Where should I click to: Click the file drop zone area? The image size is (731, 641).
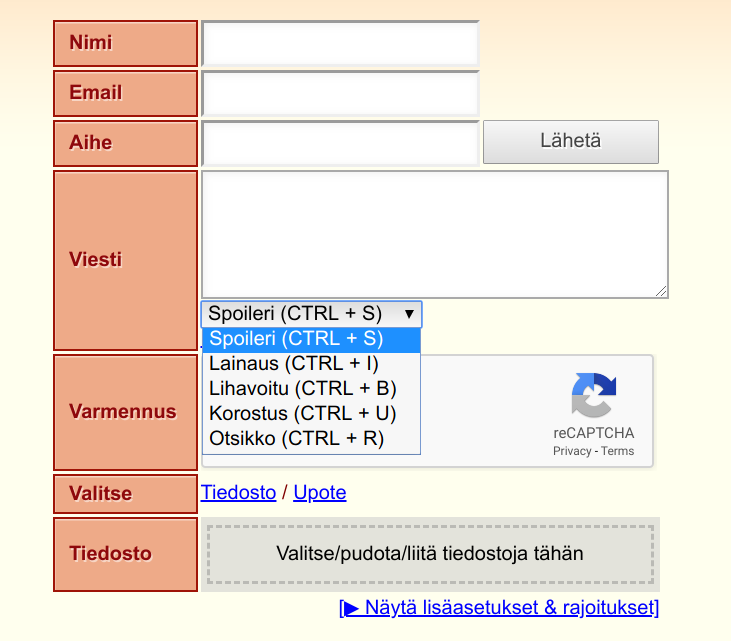click(x=430, y=553)
